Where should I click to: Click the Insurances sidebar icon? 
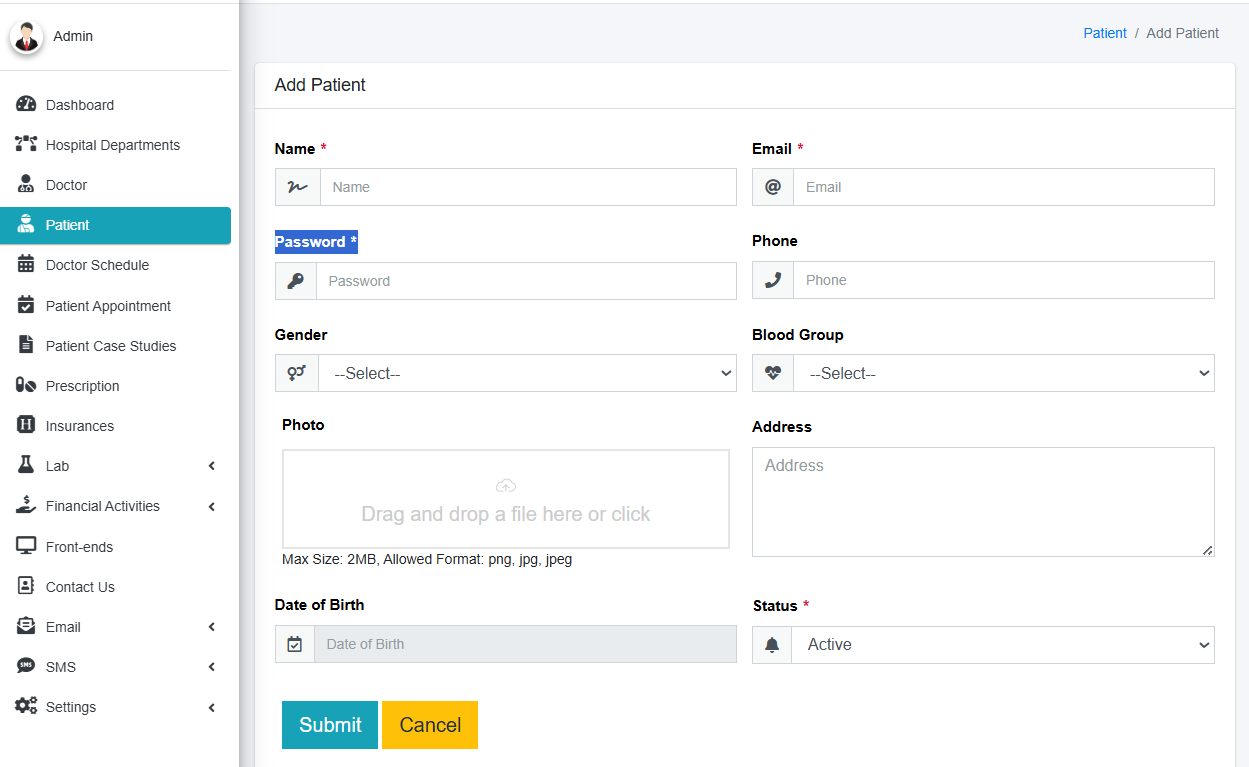(x=26, y=425)
